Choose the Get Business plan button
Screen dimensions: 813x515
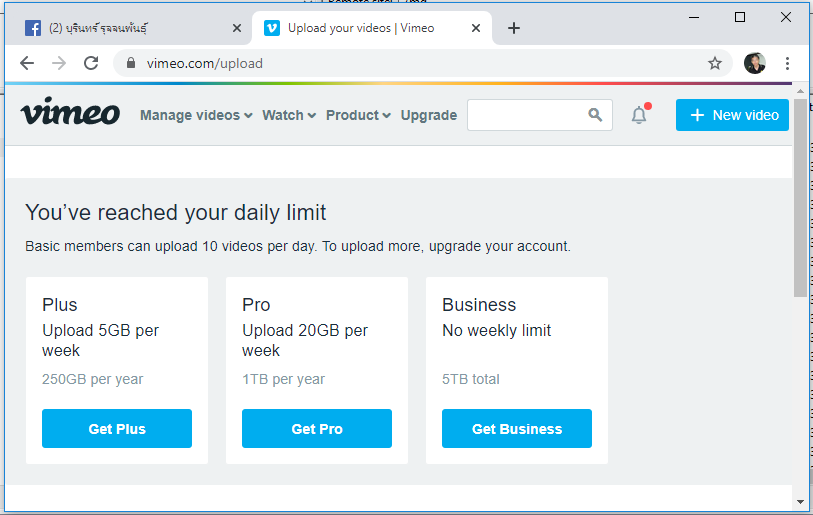point(517,429)
